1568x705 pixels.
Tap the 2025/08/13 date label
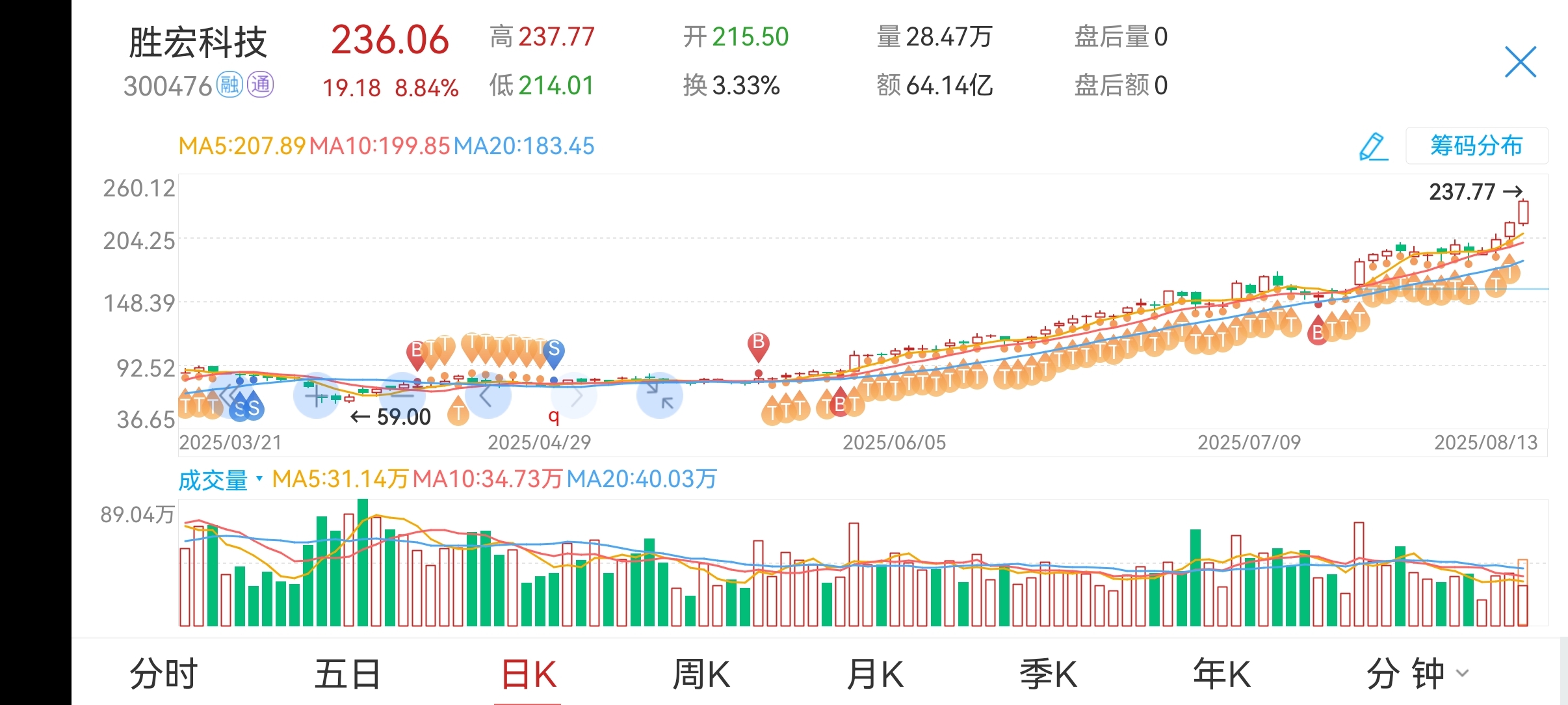[x=1485, y=443]
